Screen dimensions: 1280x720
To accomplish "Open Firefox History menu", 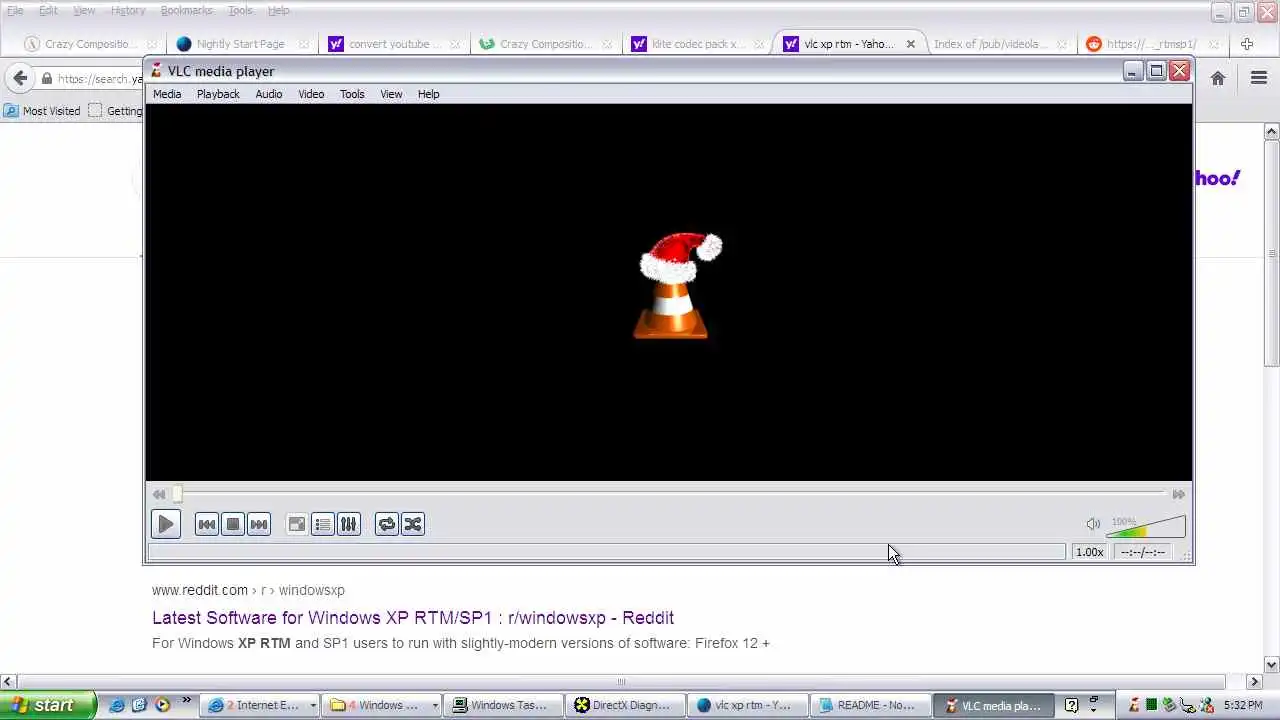I will coord(128,10).
